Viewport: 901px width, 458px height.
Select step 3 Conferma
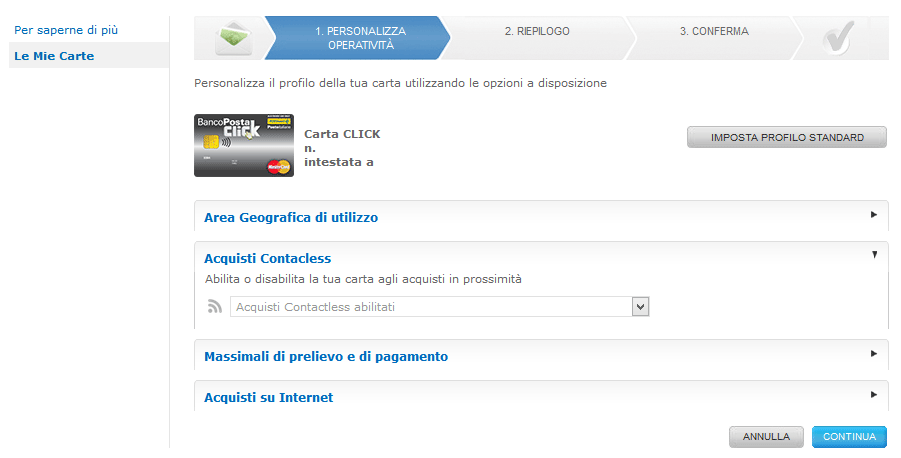[x=714, y=32]
